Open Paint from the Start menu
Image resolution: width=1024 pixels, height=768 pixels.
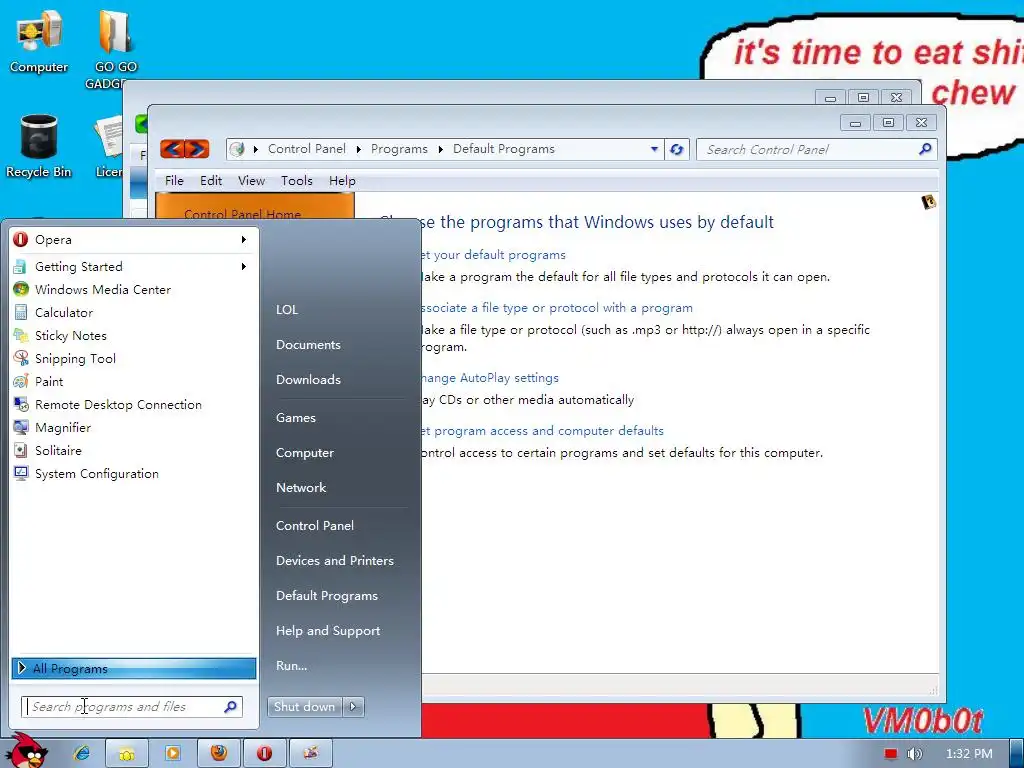coord(134,381)
